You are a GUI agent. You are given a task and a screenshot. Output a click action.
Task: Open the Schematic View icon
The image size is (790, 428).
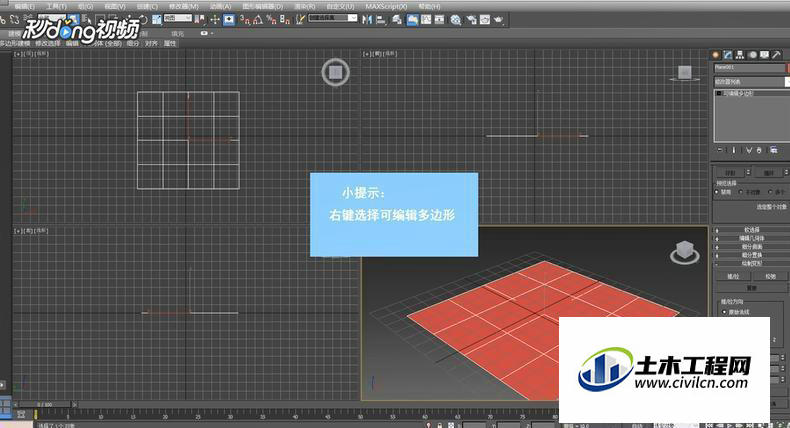tap(439, 20)
